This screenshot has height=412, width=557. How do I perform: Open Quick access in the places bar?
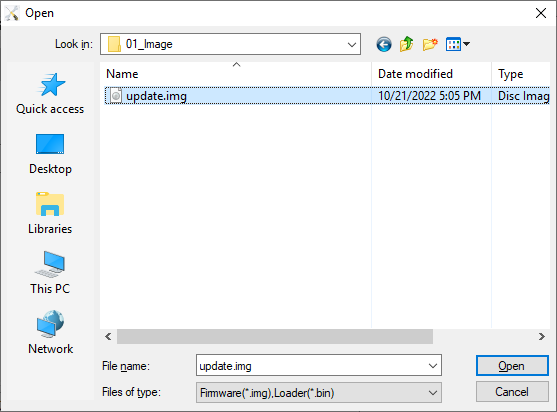50,94
